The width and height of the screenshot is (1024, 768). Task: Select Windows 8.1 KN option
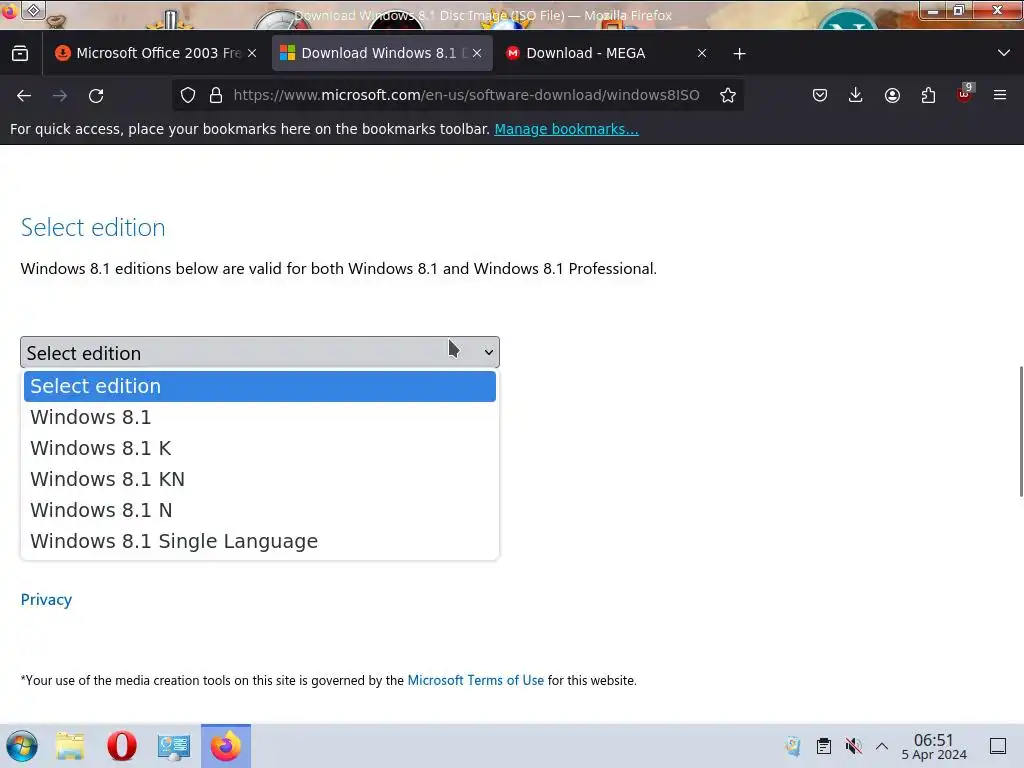pyautogui.click(x=260, y=479)
